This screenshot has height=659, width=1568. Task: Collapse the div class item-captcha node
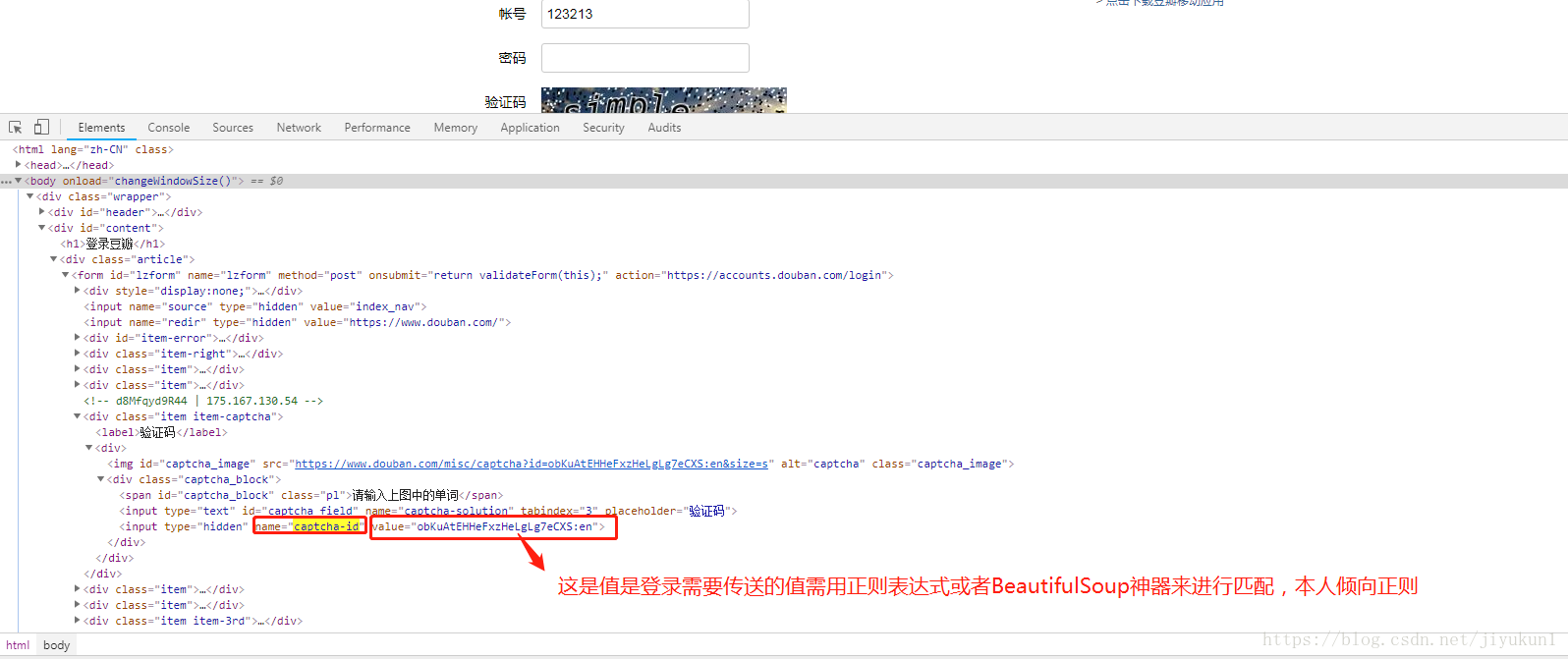[78, 416]
